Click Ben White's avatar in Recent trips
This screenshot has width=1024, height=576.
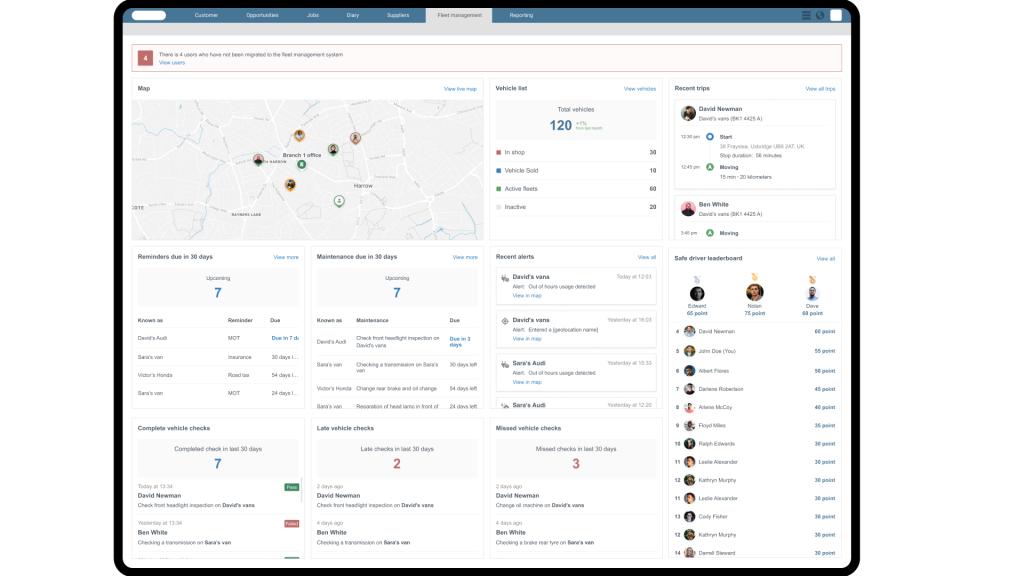pos(687,208)
